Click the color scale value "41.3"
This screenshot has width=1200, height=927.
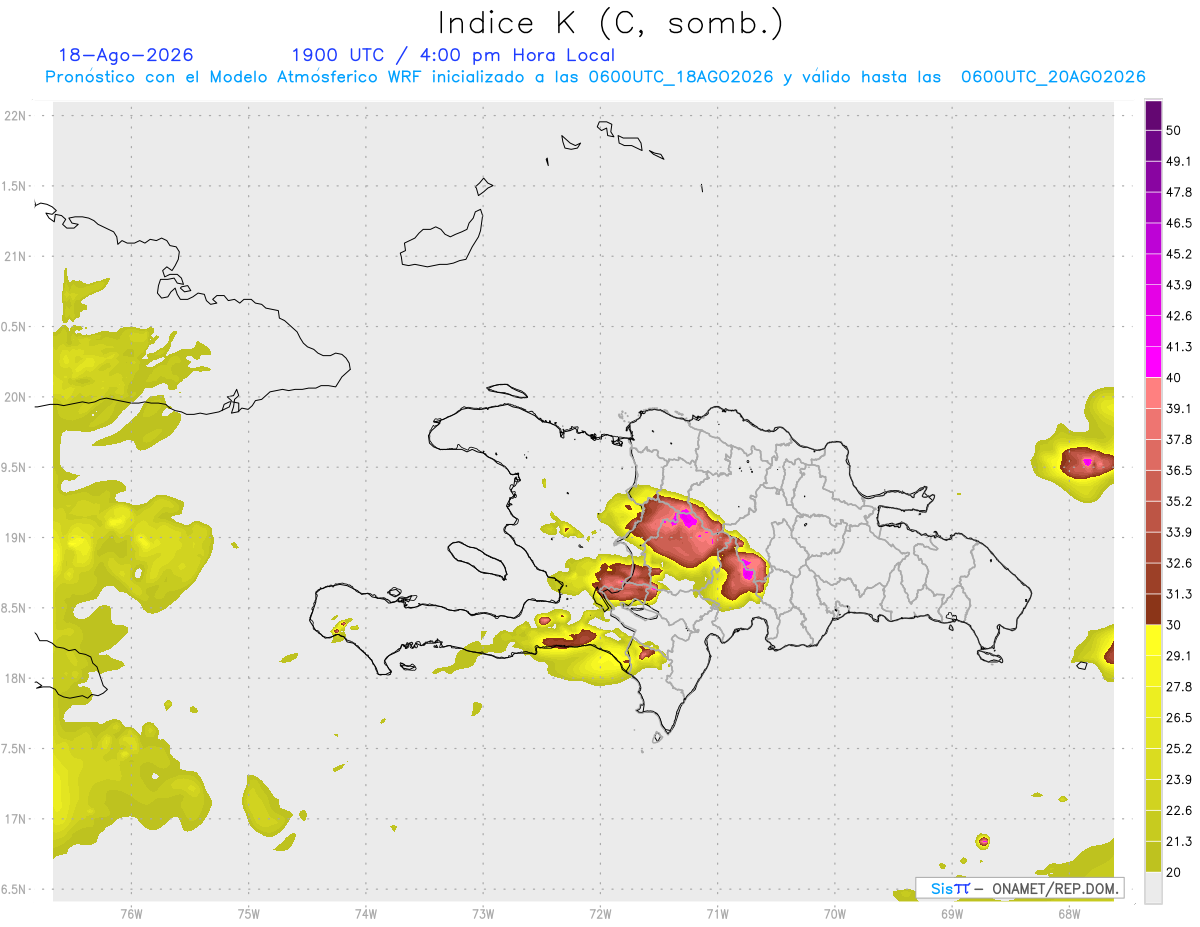(1179, 347)
